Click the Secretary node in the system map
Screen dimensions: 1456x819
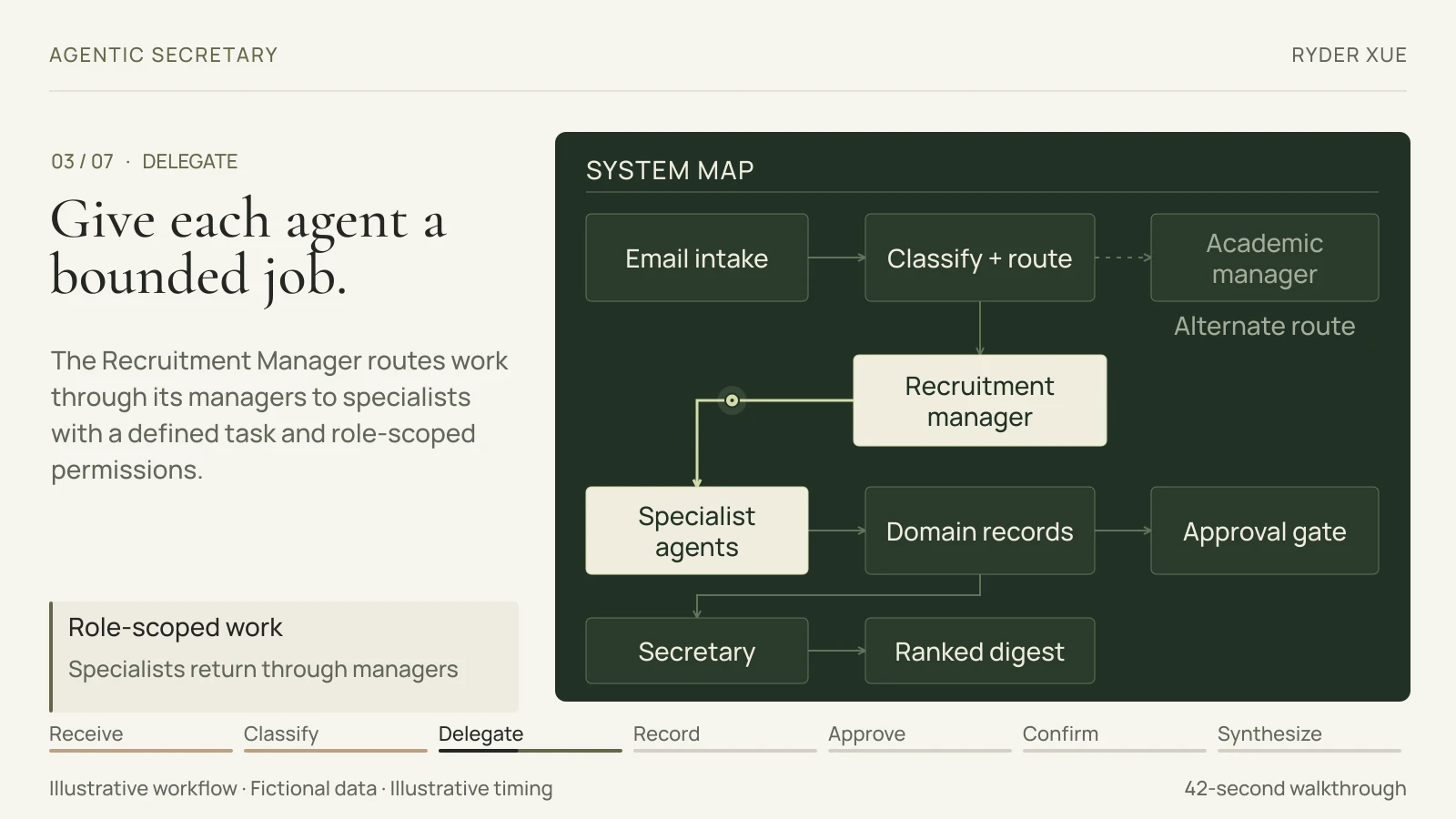pyautogui.click(x=697, y=651)
